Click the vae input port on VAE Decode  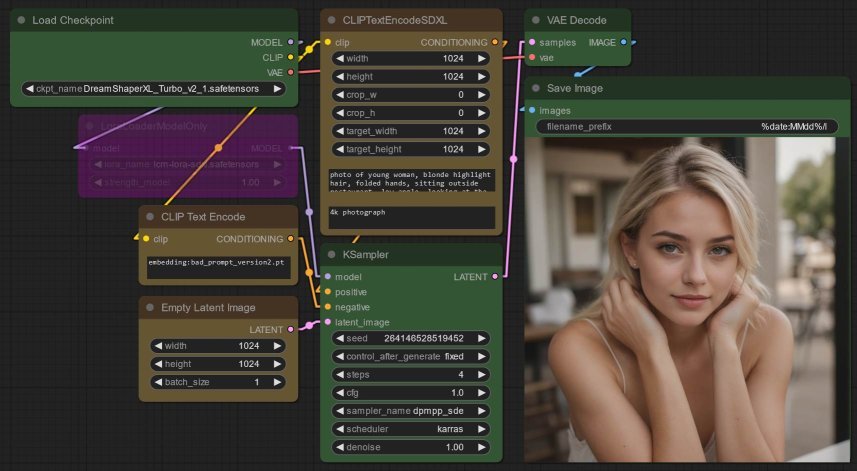[532, 57]
